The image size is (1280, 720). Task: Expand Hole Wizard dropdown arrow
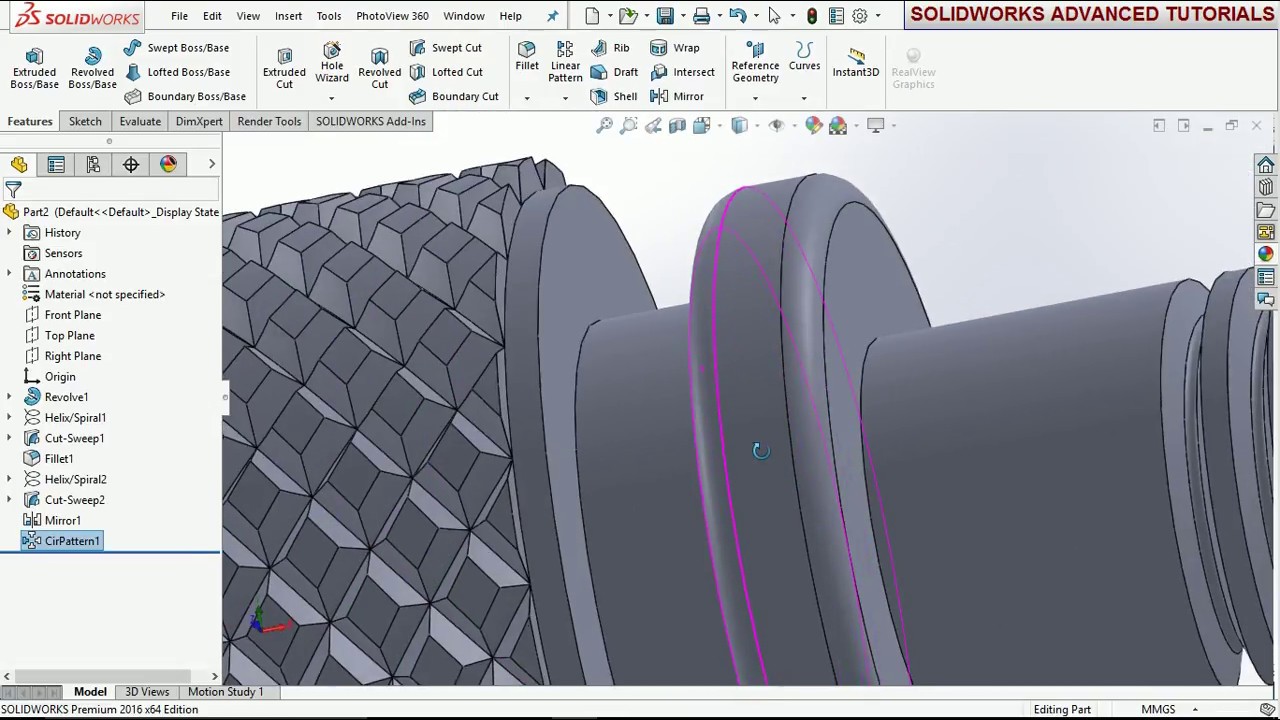(332, 98)
